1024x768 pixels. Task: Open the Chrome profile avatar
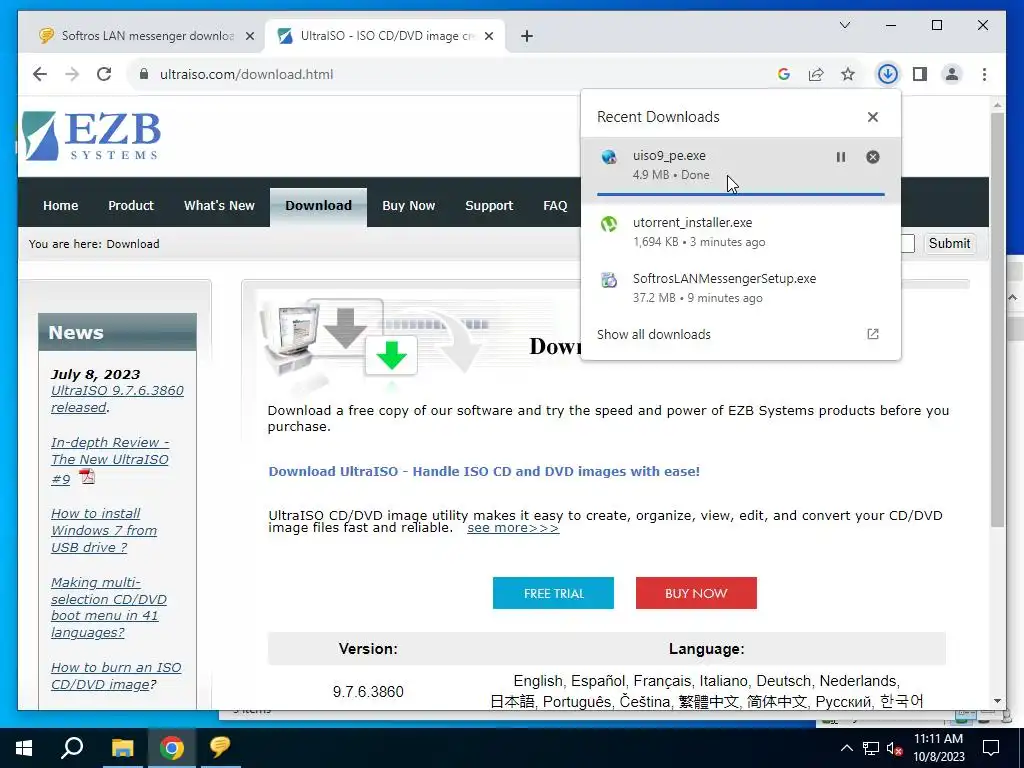(x=952, y=74)
